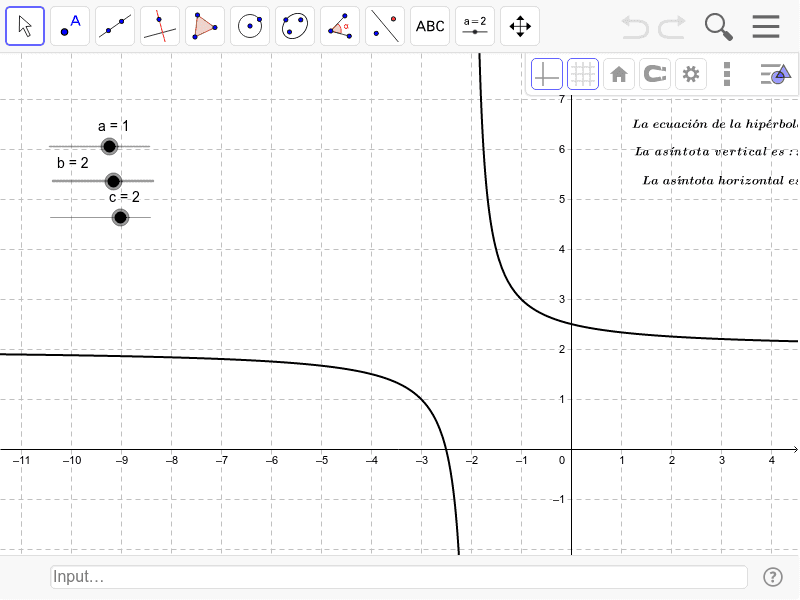Open the three-dot more options menu
This screenshot has width=800, height=600.
(x=727, y=74)
